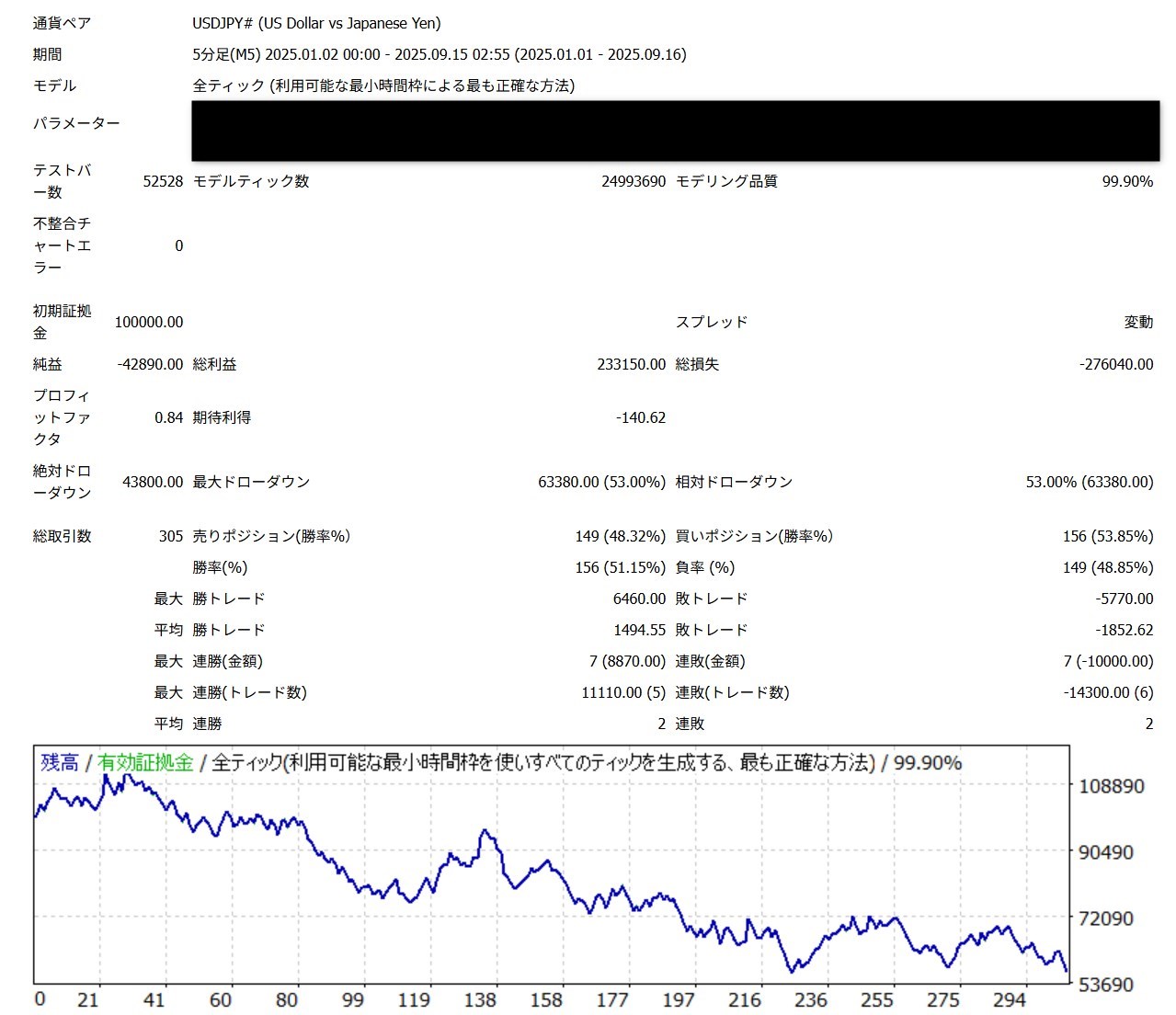
Task: Select the largest winning trade value 6460.00
Action: [639, 599]
